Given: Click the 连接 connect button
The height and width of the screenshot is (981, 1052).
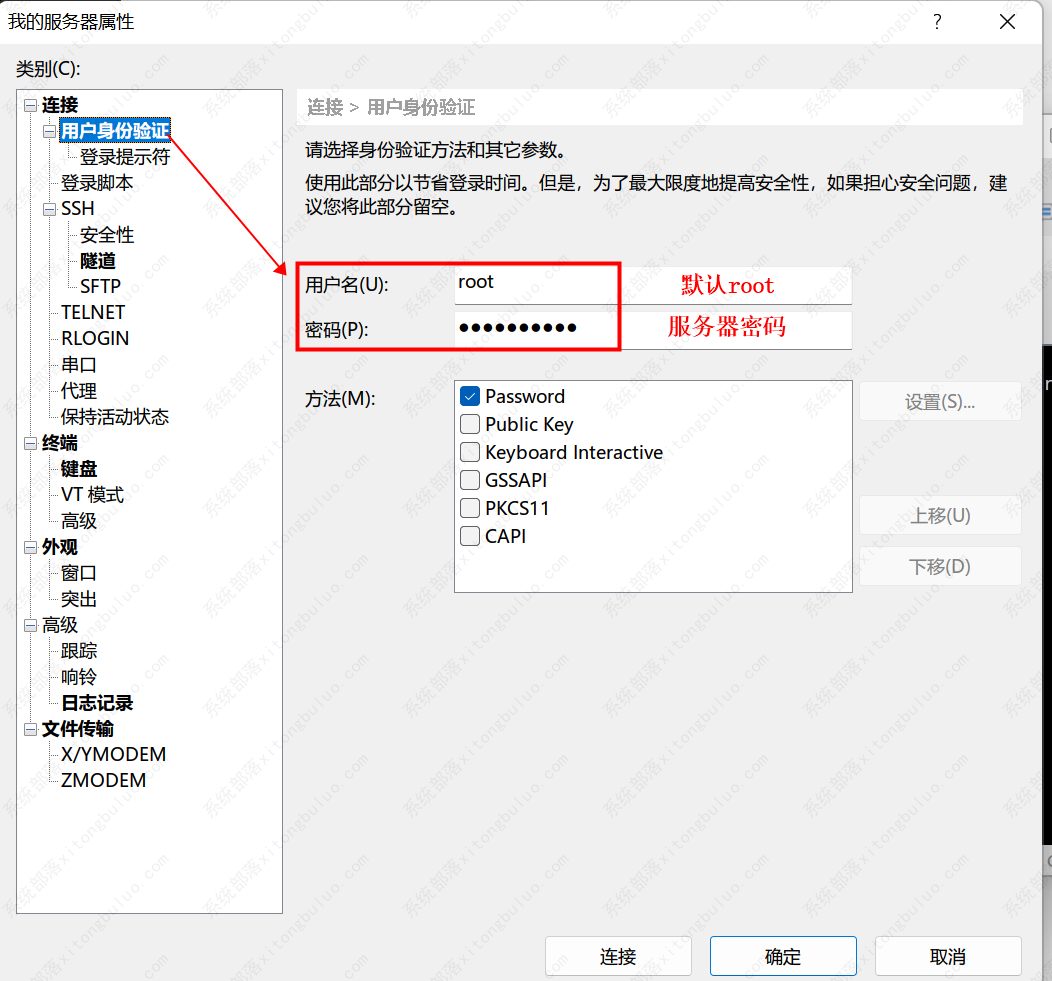Looking at the screenshot, I should click(618, 956).
